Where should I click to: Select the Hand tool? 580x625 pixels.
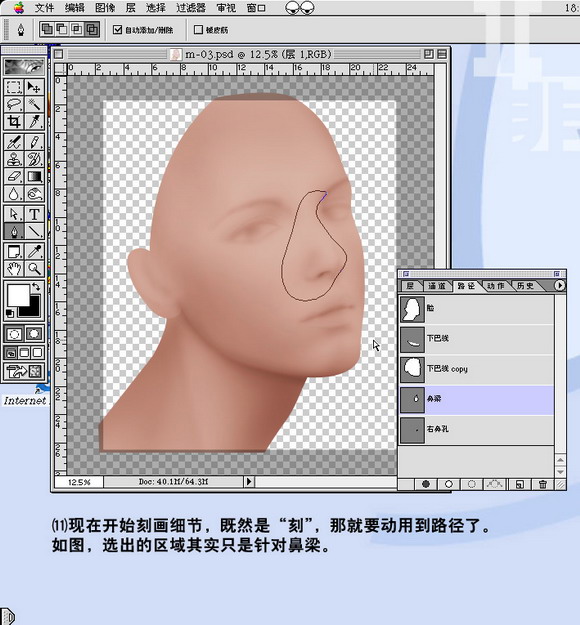click(x=14, y=269)
